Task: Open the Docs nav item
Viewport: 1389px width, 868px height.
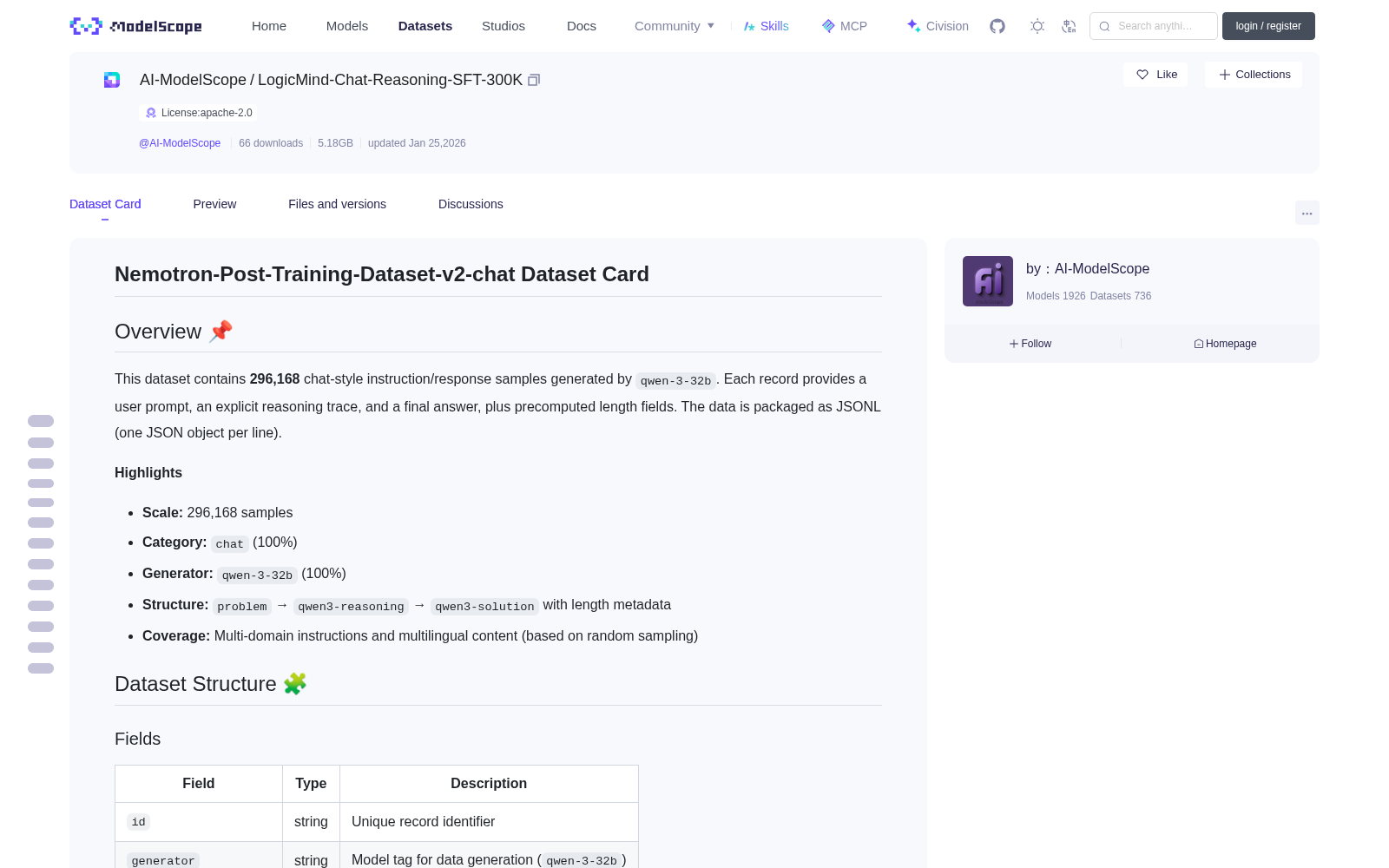Action: pos(582,26)
